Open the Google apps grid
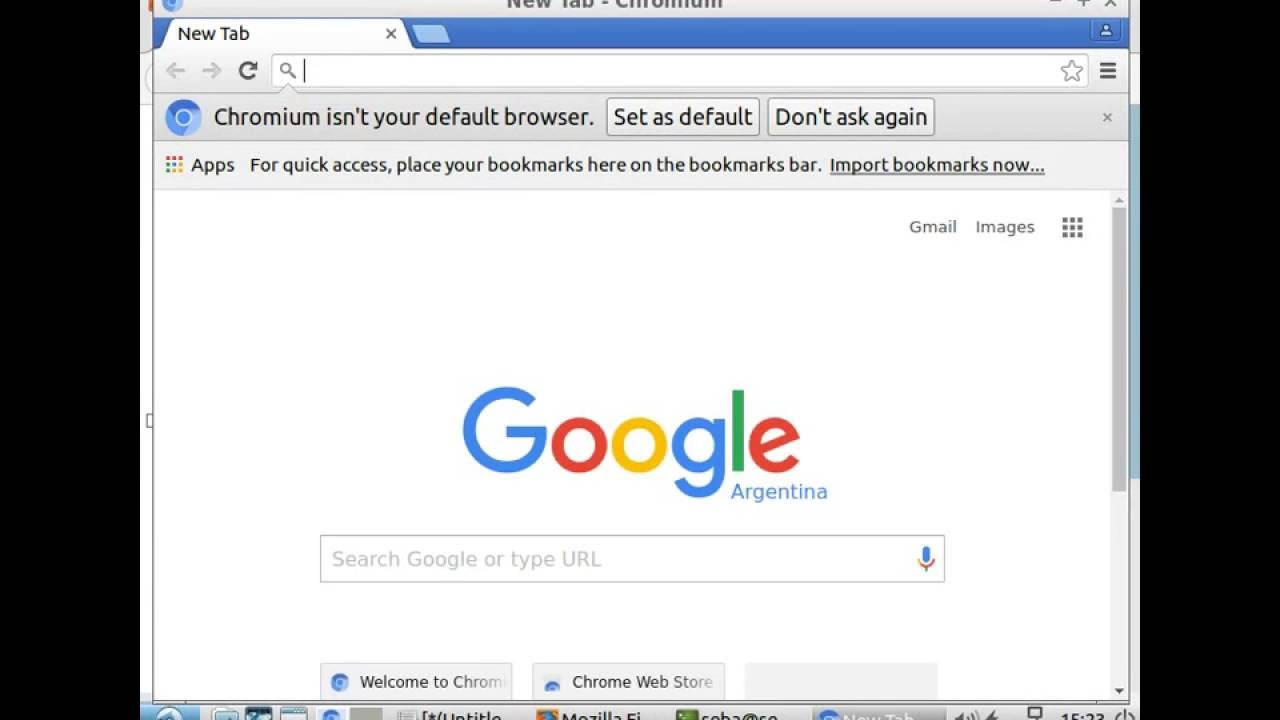 click(1072, 228)
